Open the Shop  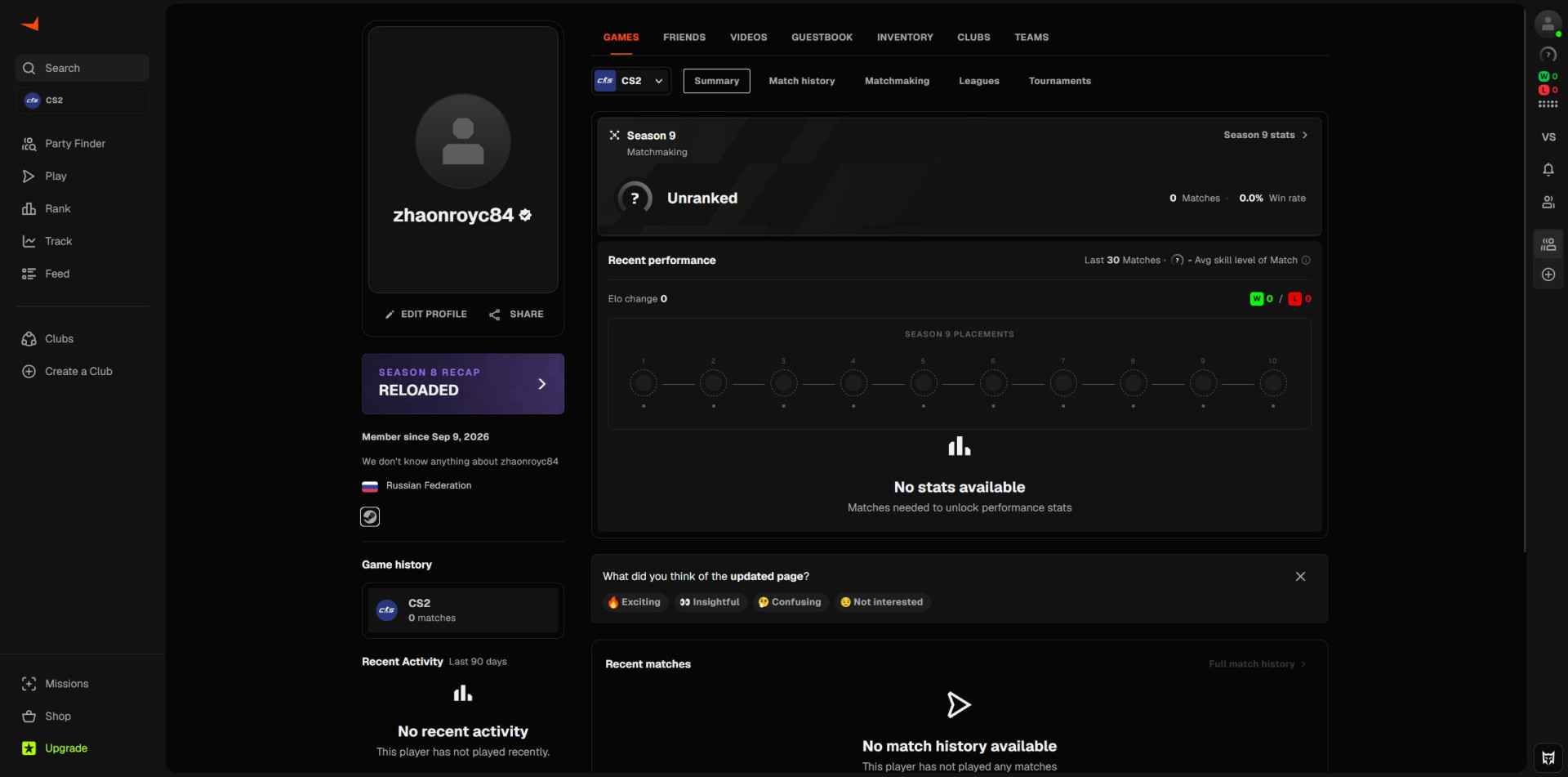coord(57,717)
